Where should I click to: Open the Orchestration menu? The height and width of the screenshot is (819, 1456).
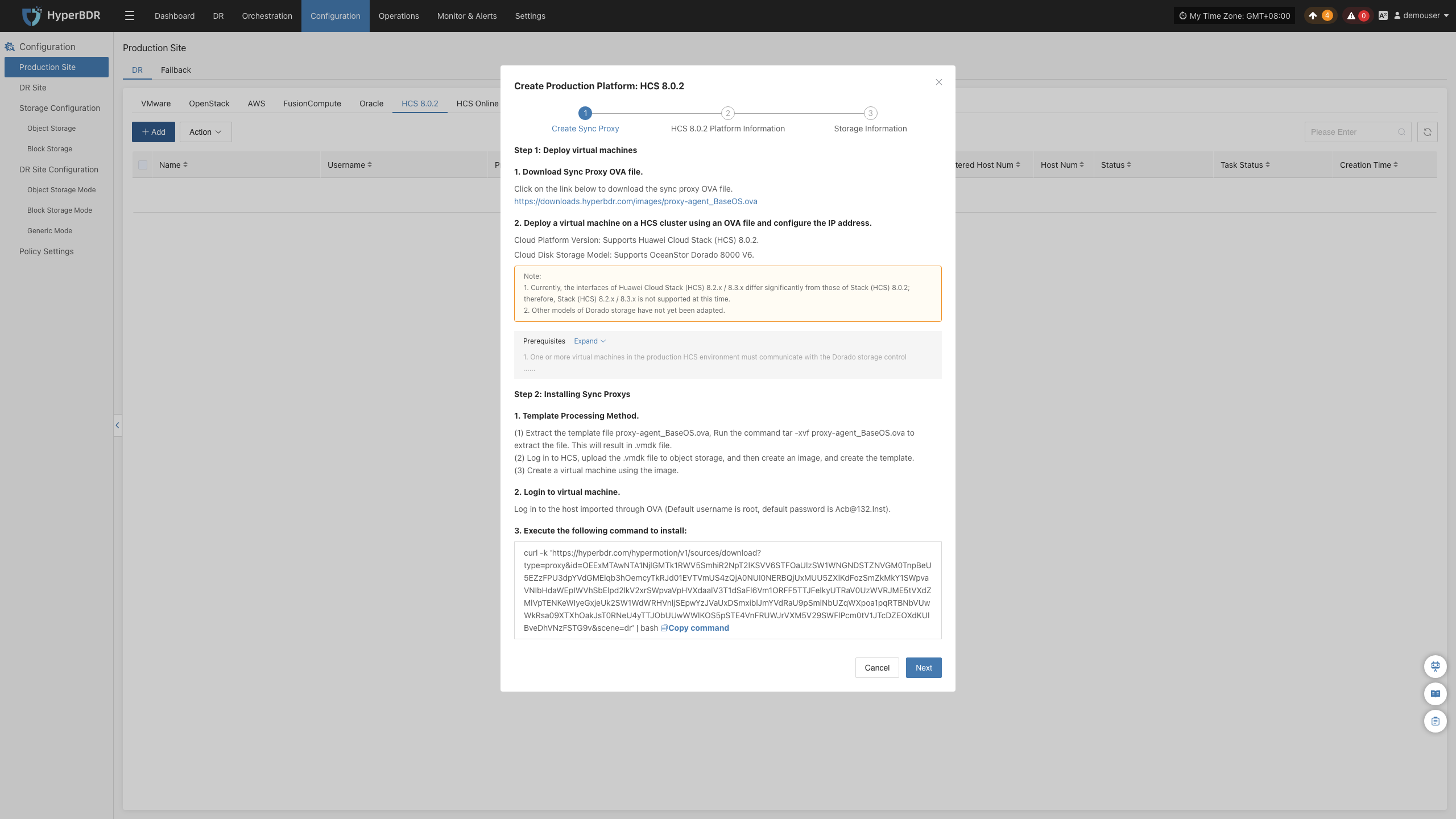[267, 16]
